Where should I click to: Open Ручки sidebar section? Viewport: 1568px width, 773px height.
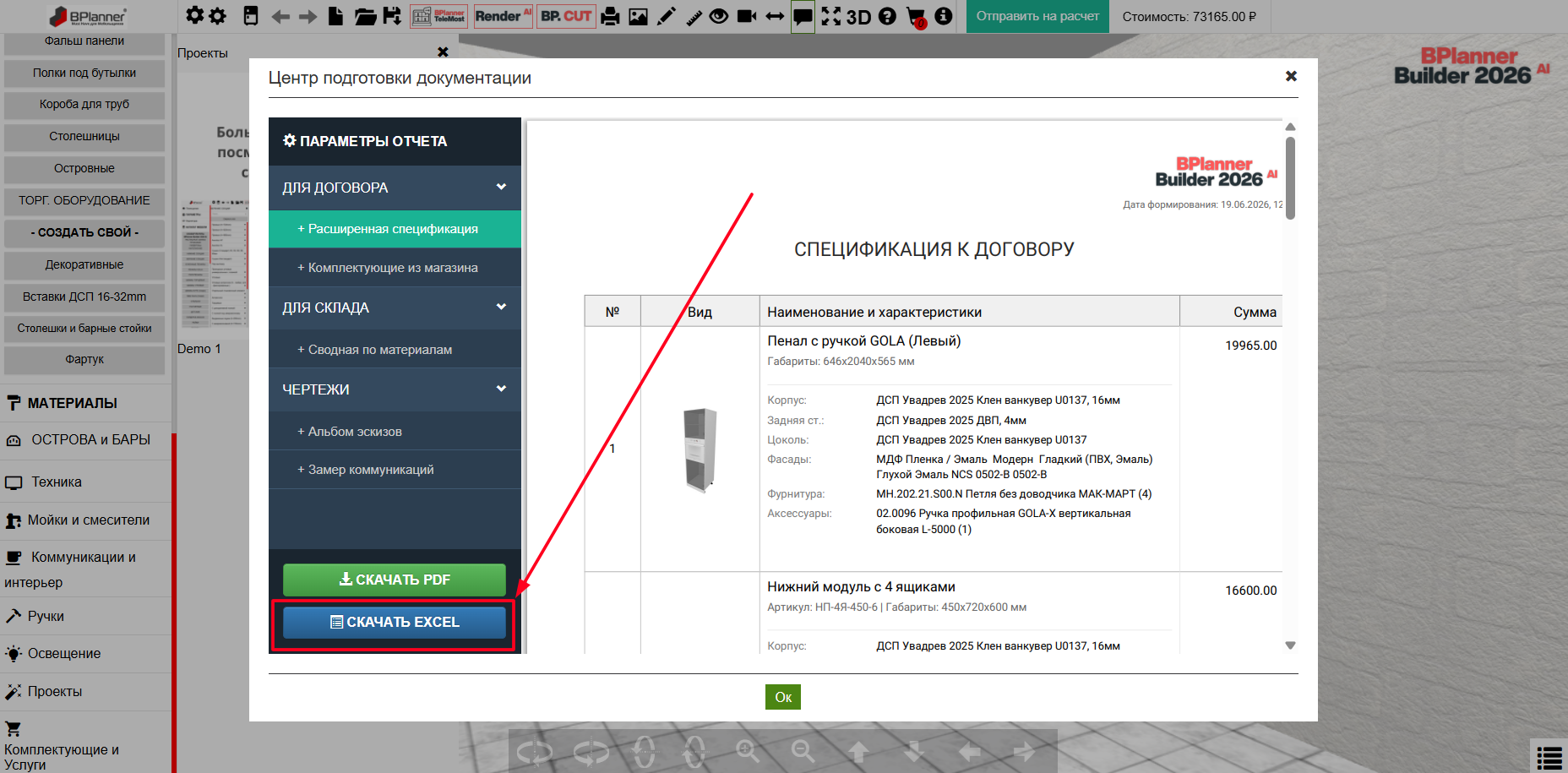pyautogui.click(x=85, y=616)
